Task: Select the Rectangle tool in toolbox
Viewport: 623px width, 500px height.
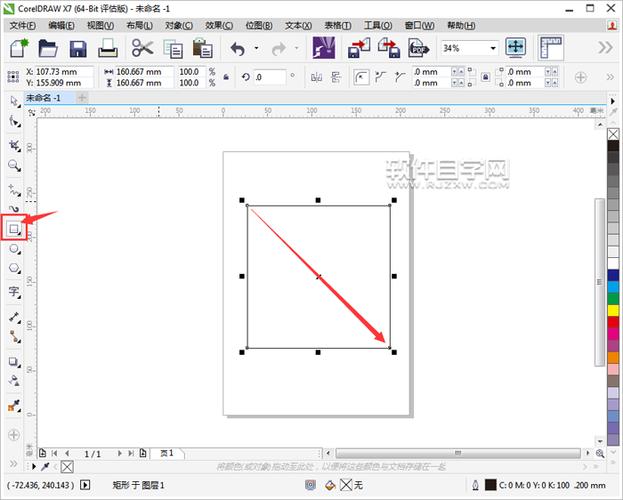Action: click(14, 229)
